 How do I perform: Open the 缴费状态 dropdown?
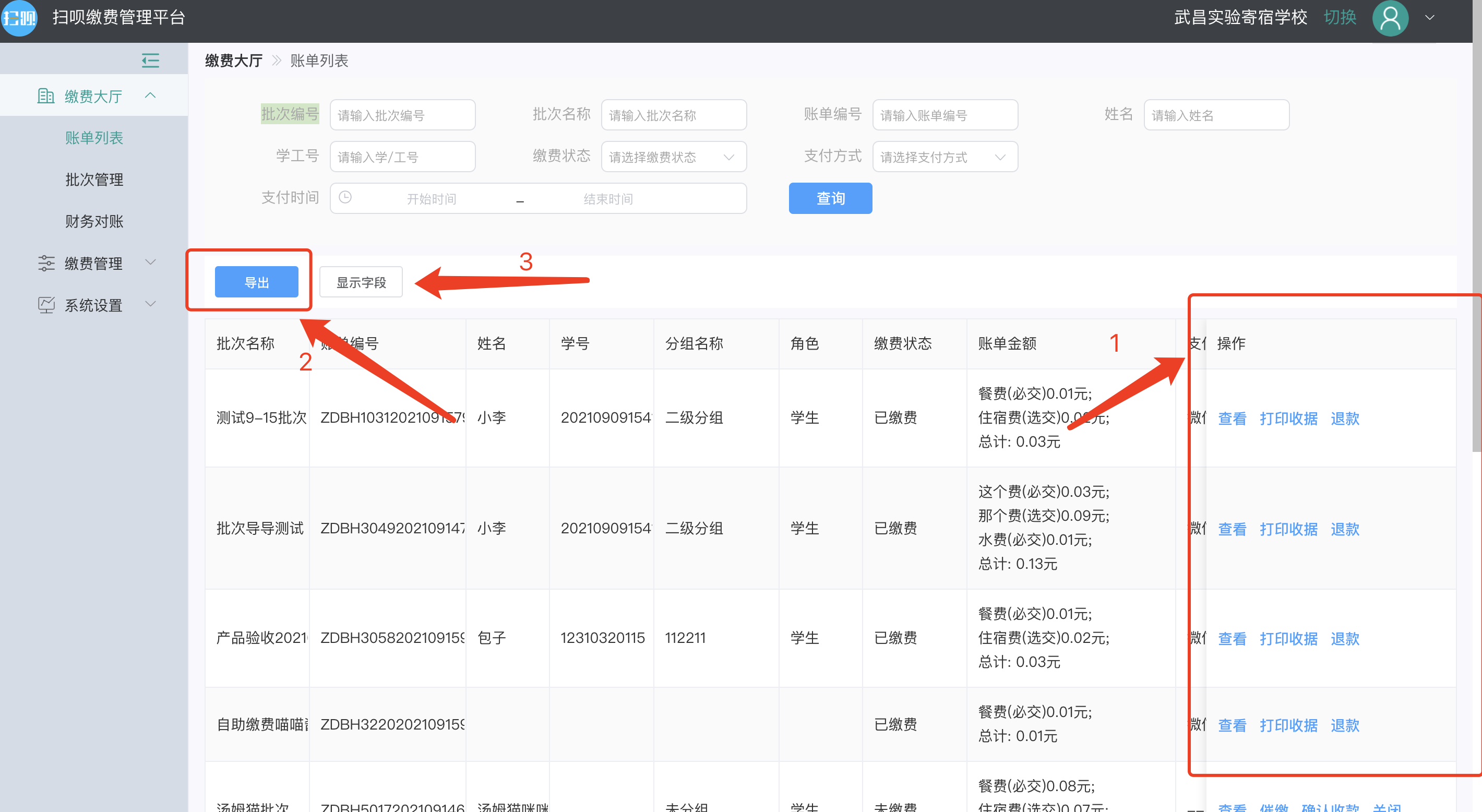coord(674,157)
